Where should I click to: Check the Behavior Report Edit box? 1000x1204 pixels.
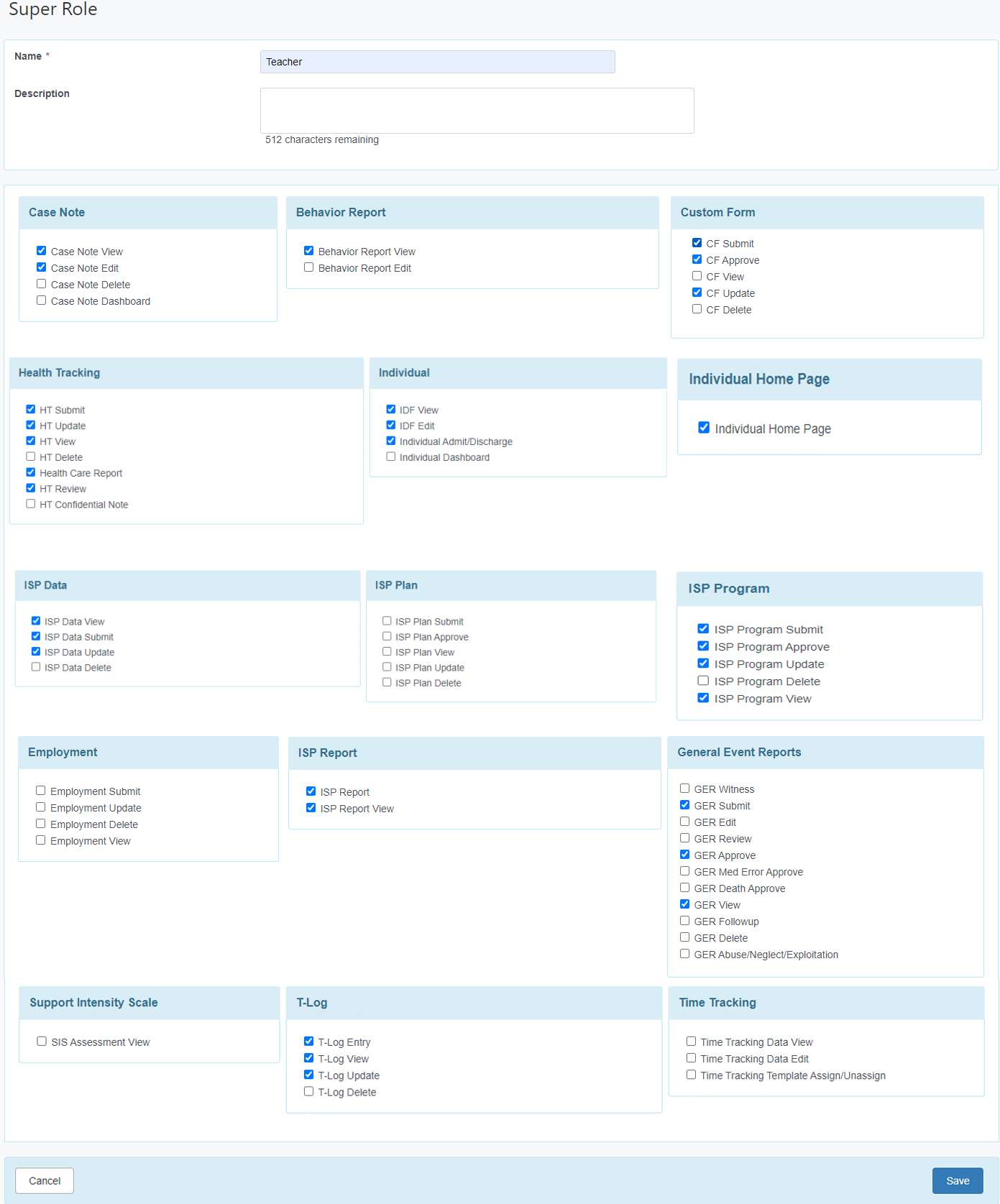pos(308,267)
